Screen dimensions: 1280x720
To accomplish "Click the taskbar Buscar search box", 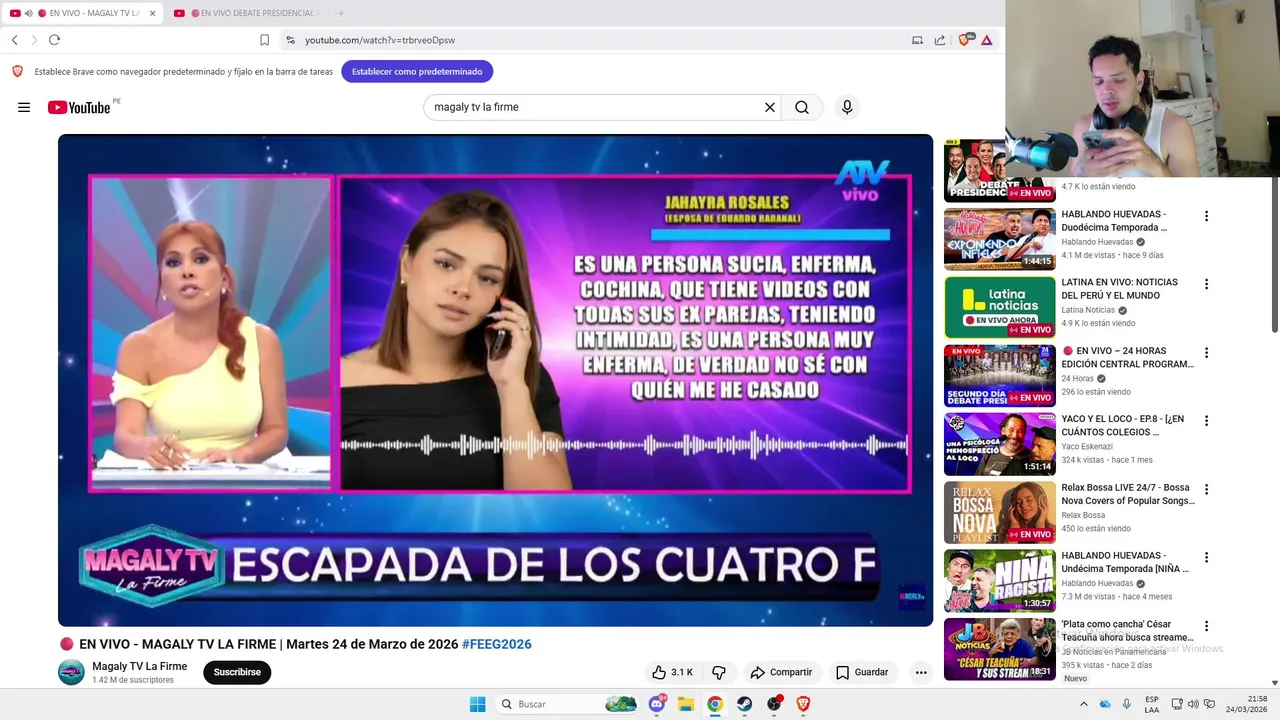I will [568, 704].
